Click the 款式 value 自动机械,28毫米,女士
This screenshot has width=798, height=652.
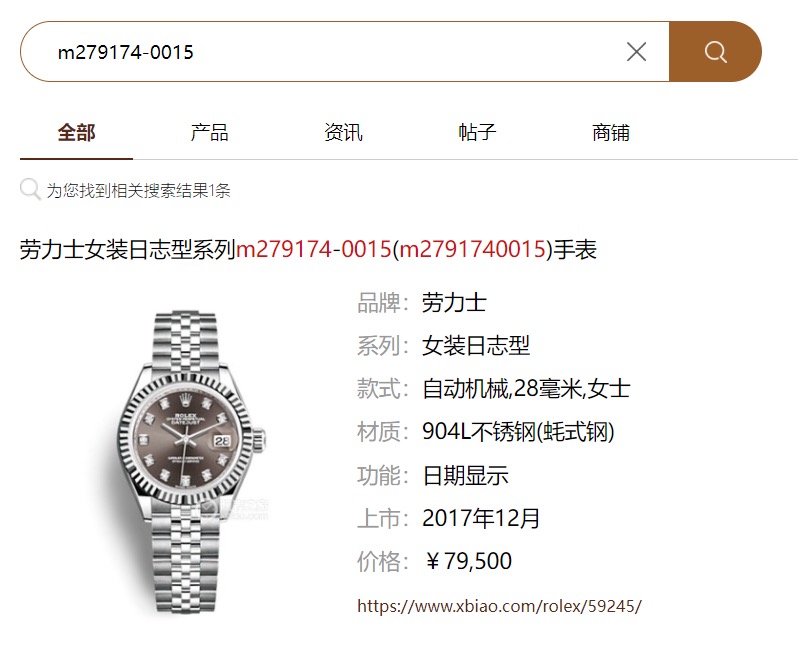(526, 389)
